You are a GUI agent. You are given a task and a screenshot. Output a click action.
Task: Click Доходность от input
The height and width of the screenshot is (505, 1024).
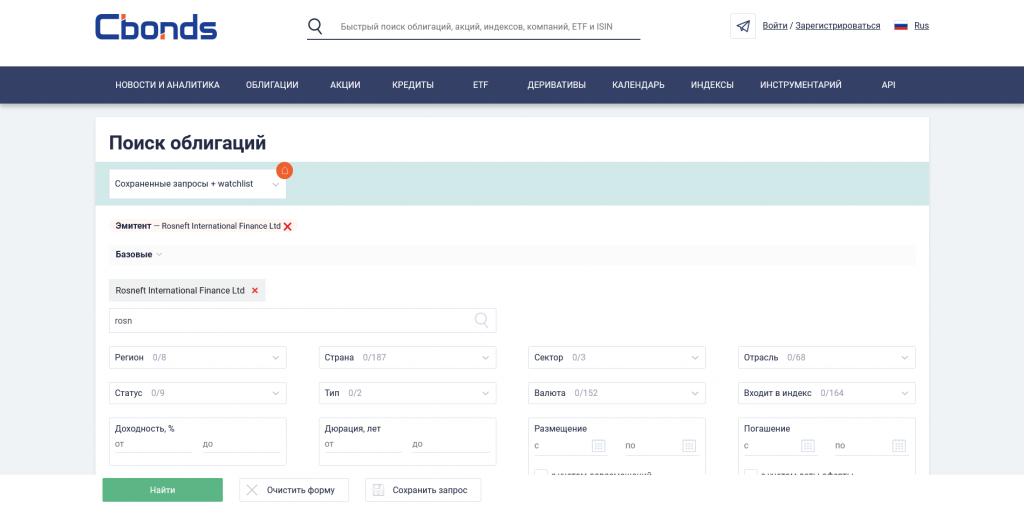tap(153, 445)
